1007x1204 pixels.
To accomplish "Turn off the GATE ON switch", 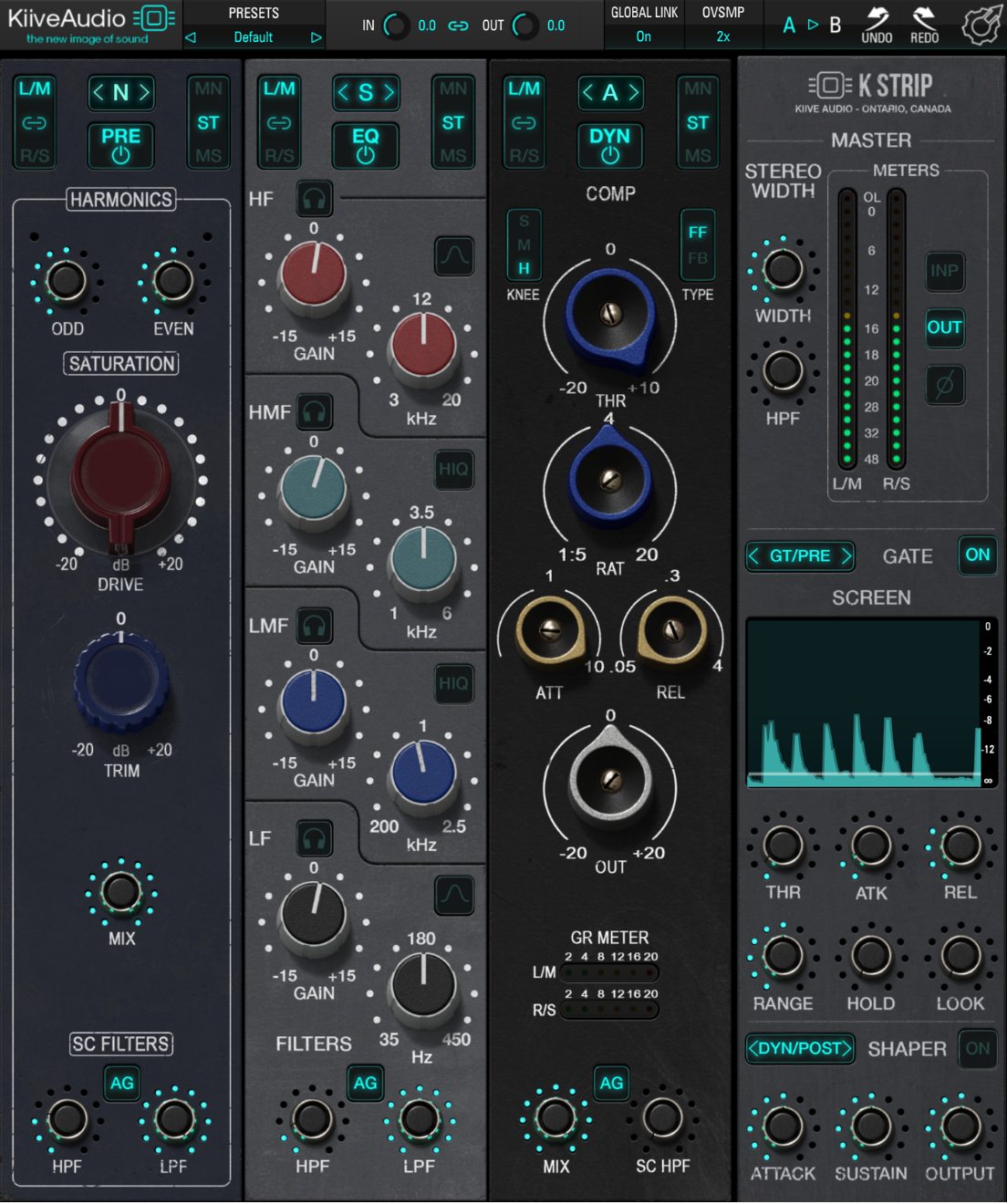I will [977, 555].
